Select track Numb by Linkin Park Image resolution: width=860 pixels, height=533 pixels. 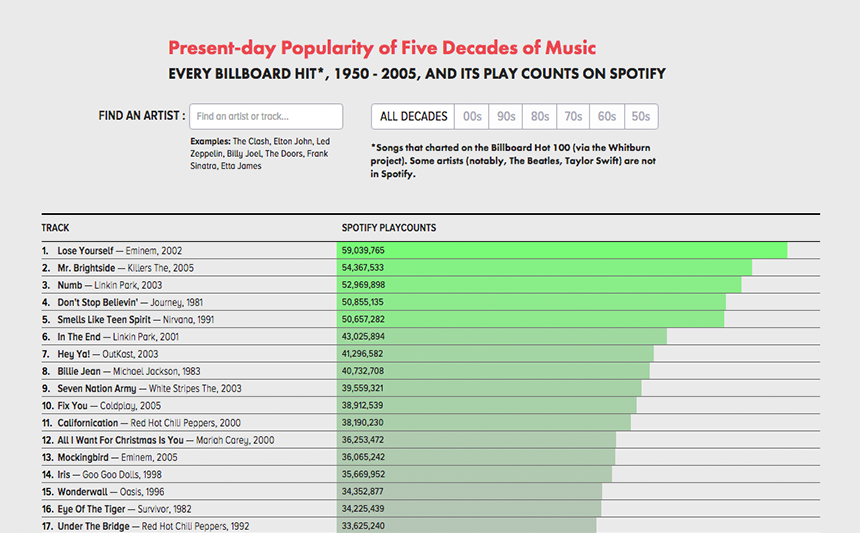coord(110,285)
